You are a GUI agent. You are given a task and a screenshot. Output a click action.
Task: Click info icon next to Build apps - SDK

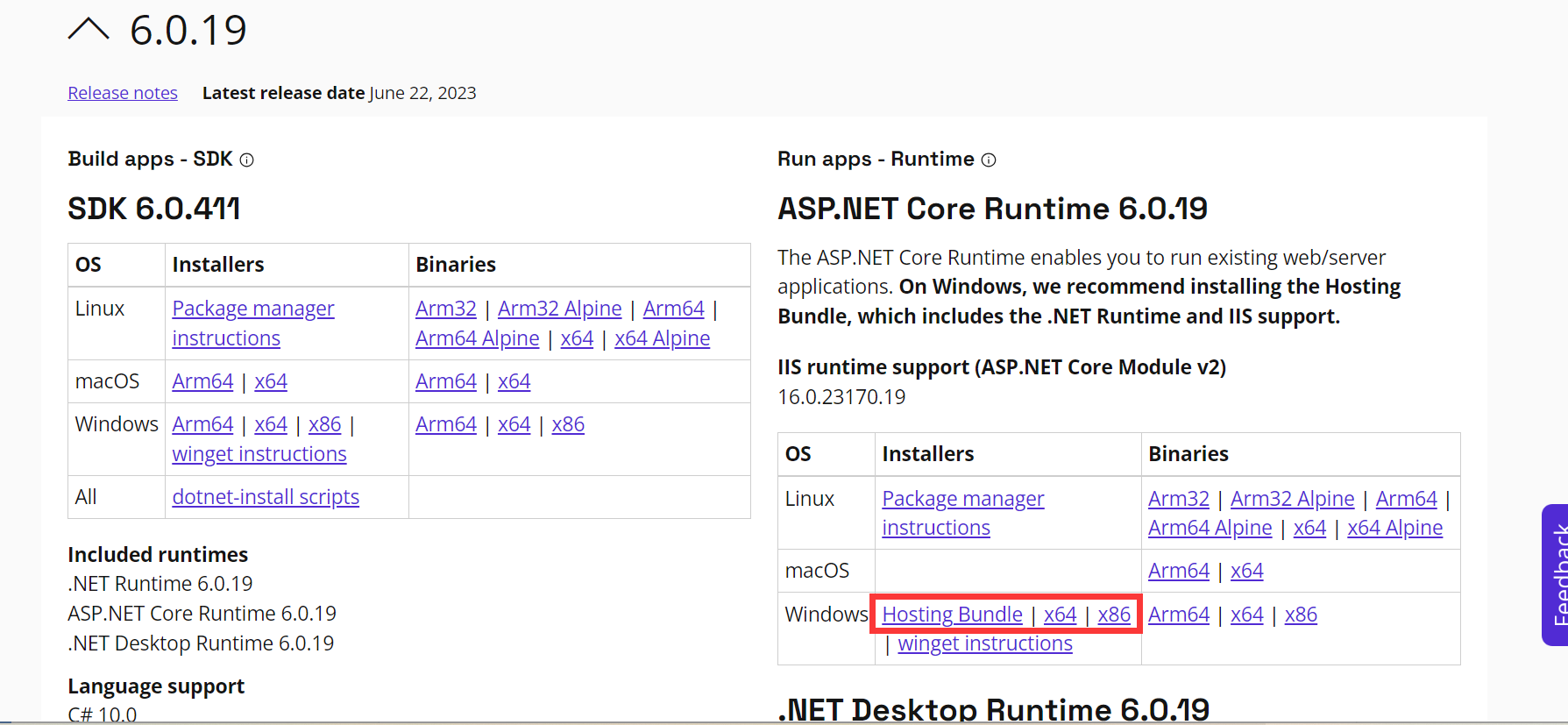(247, 160)
